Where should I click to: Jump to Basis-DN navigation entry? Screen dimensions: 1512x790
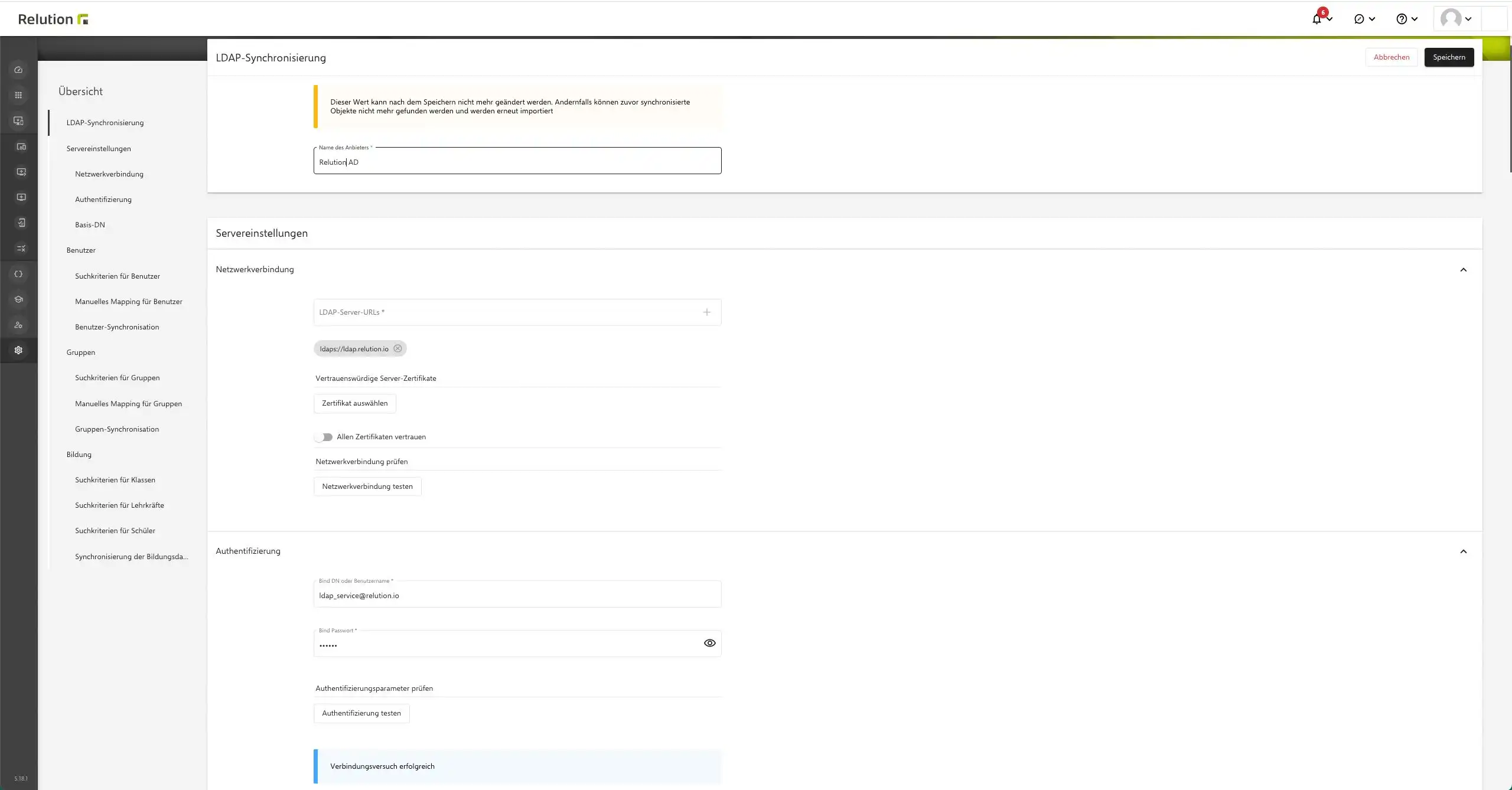click(x=90, y=225)
